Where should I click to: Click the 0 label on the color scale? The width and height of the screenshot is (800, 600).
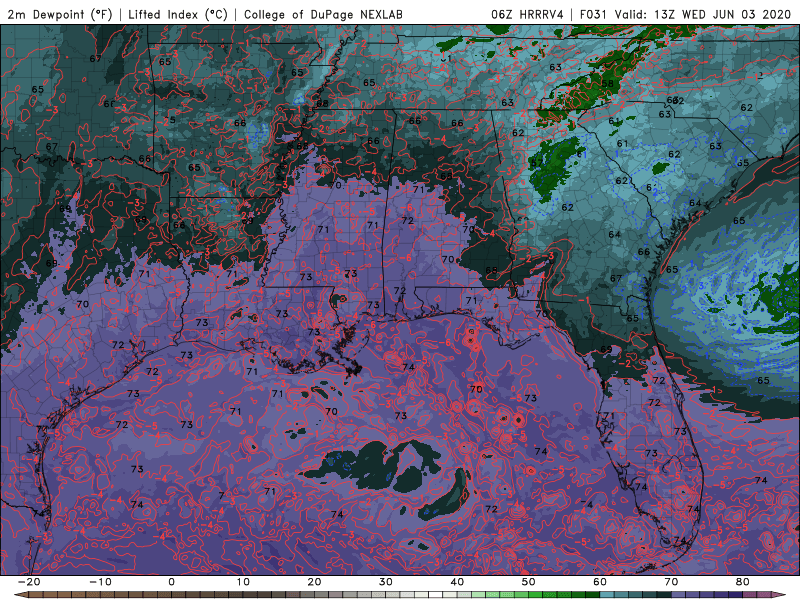pos(171,582)
